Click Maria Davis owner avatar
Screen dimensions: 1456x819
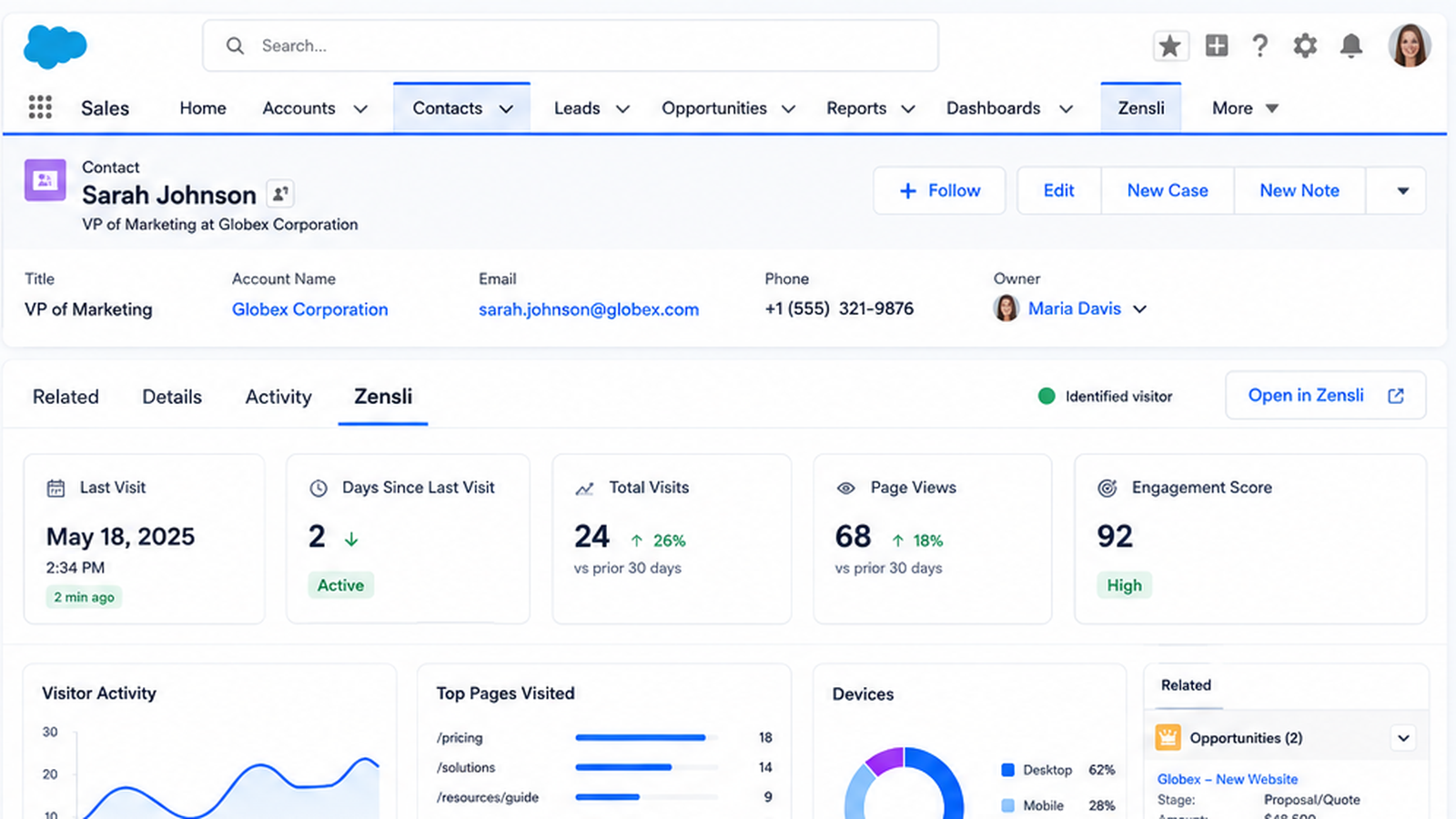[x=1006, y=308]
